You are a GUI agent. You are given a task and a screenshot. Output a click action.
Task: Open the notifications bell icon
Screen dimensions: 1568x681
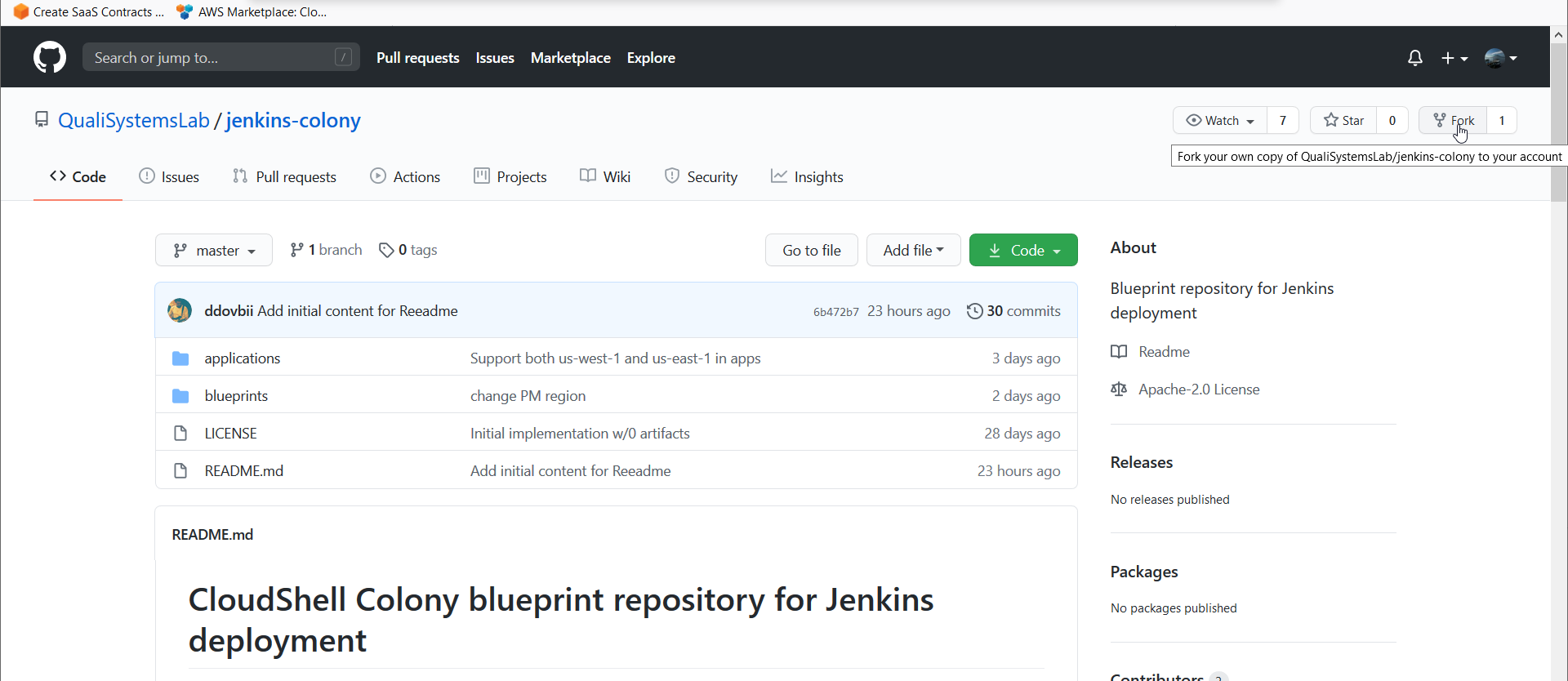(x=1415, y=58)
